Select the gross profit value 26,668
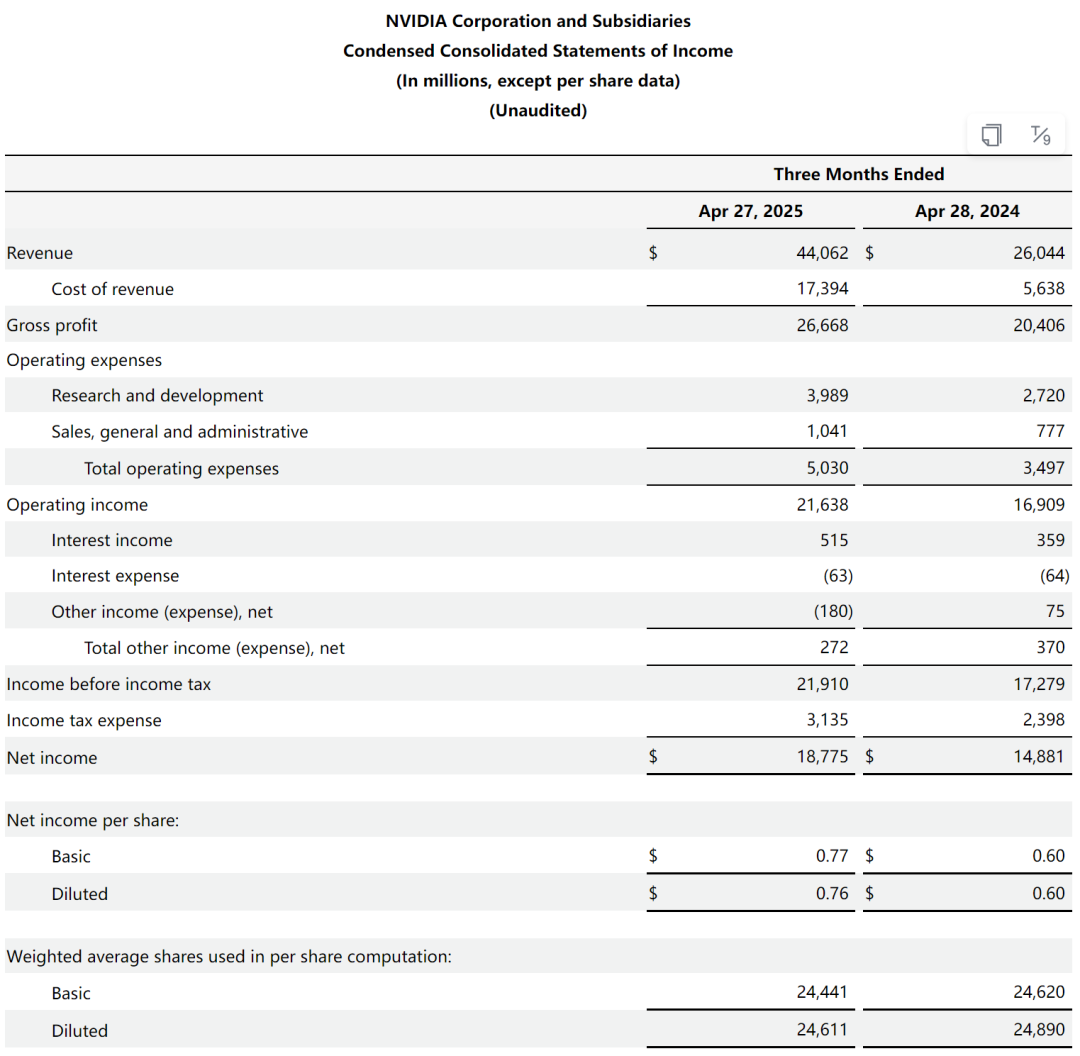 822,325
